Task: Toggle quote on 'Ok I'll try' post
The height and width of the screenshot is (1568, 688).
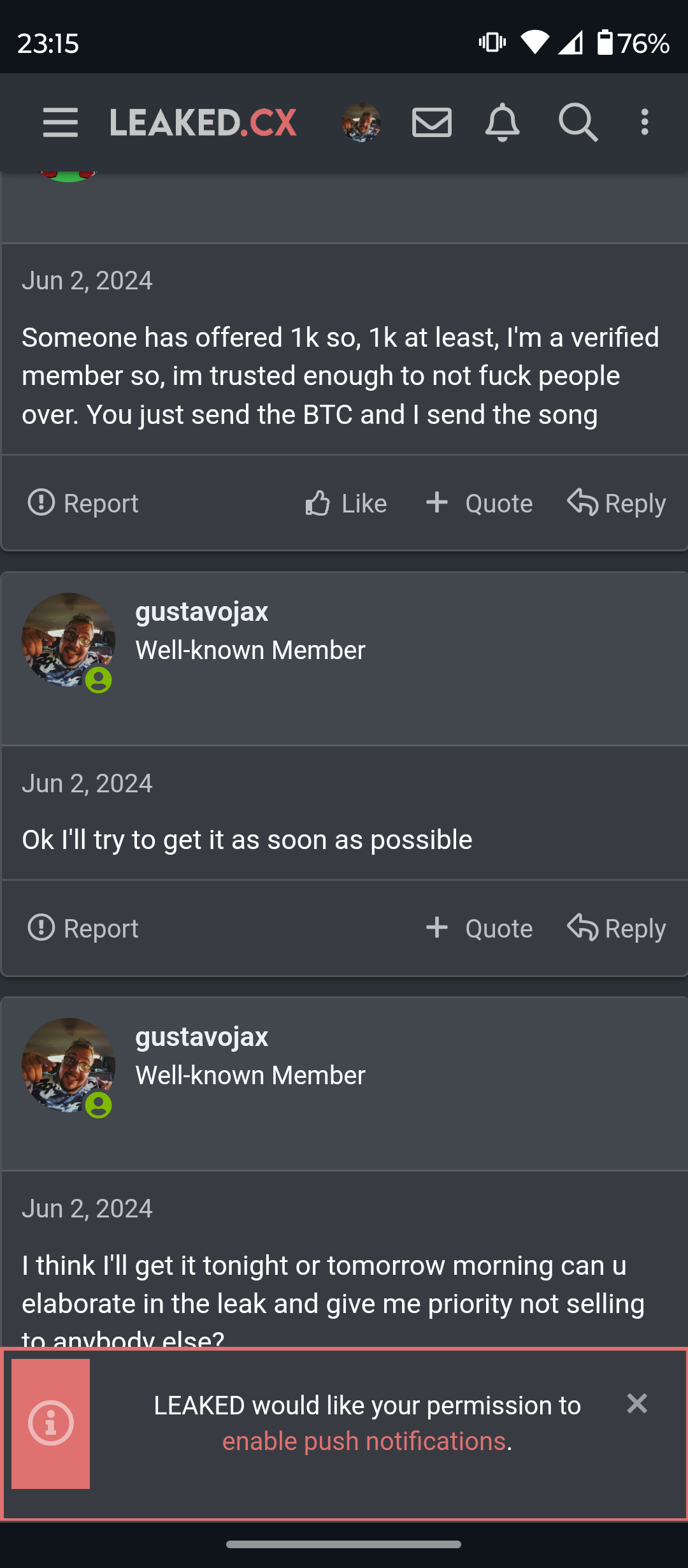Action: 479,929
